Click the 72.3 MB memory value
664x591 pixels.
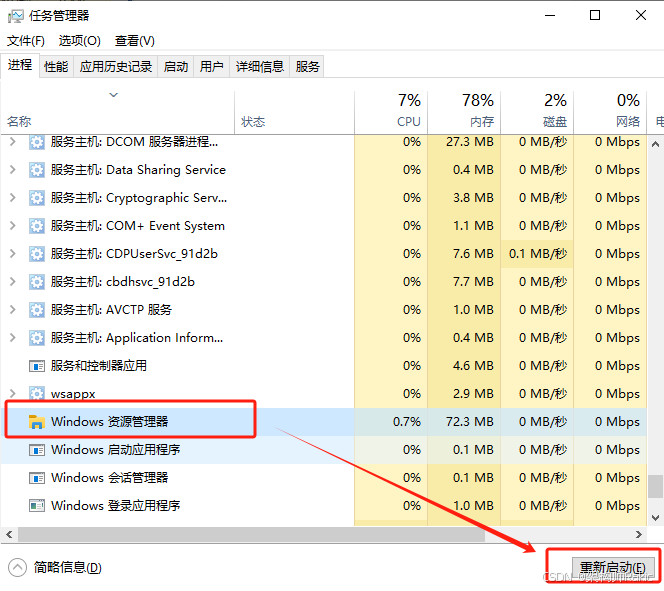point(469,422)
